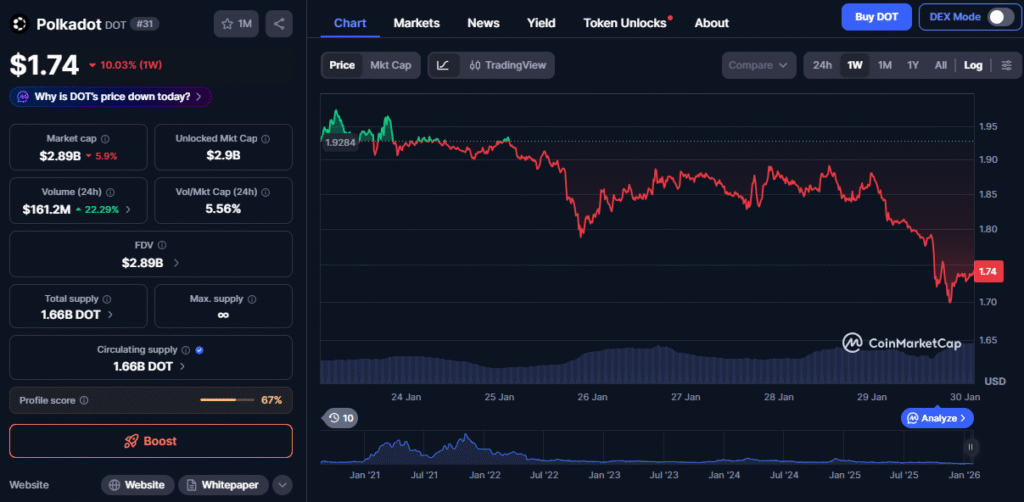Click 'Why is DOT's price down today?'
Viewport: 1024px width, 502px height.
point(111,97)
